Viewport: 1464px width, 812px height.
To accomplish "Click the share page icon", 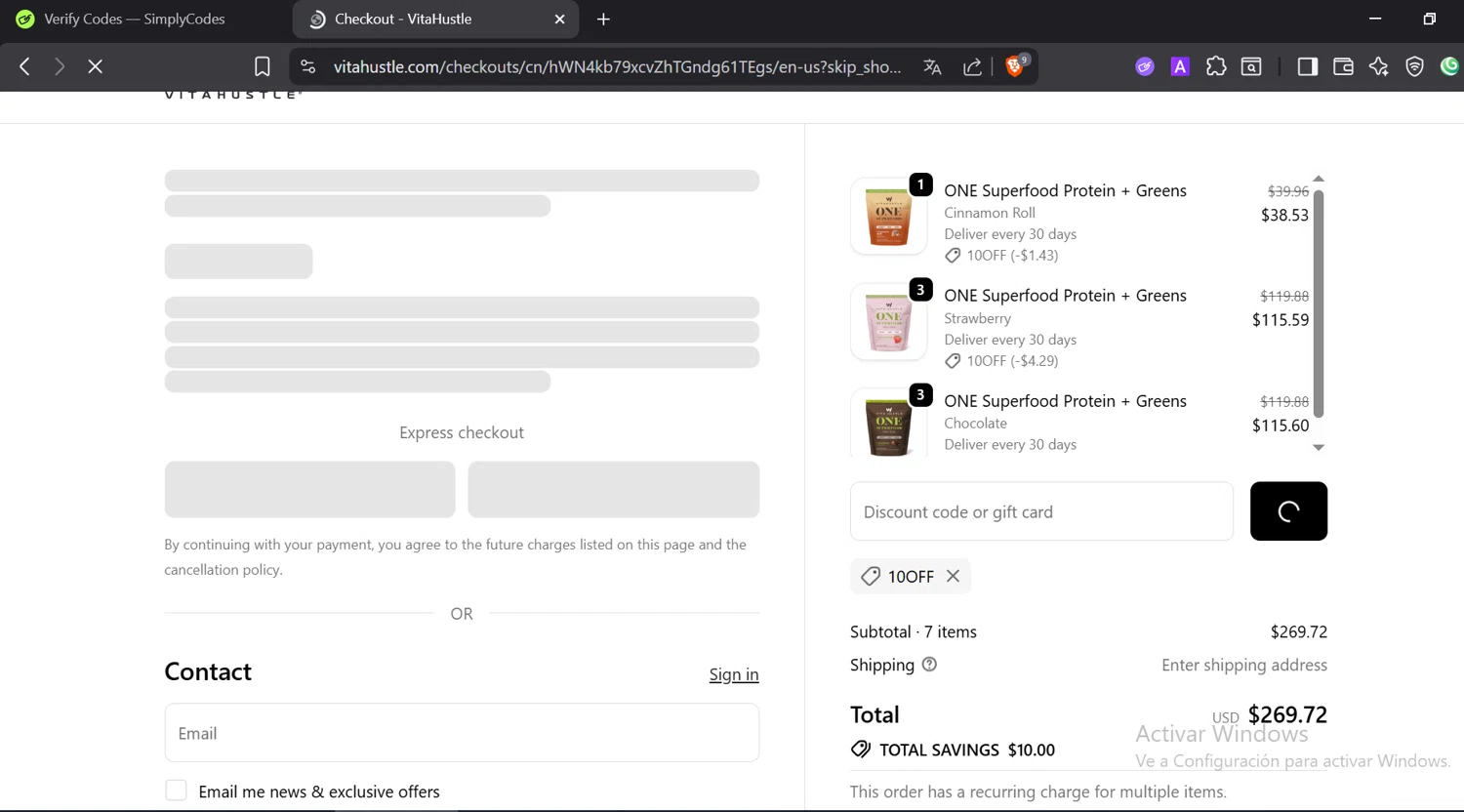I will coord(972,66).
